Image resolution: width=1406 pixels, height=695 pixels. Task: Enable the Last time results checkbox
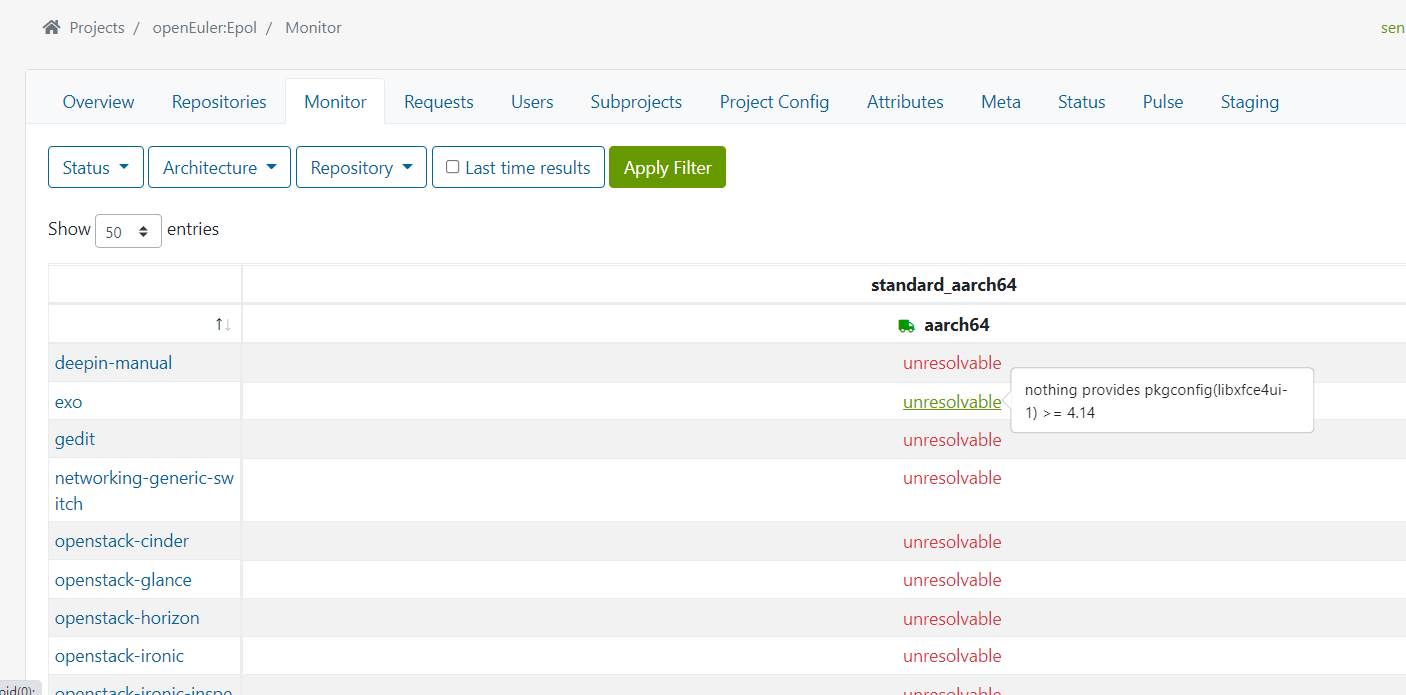click(x=453, y=167)
